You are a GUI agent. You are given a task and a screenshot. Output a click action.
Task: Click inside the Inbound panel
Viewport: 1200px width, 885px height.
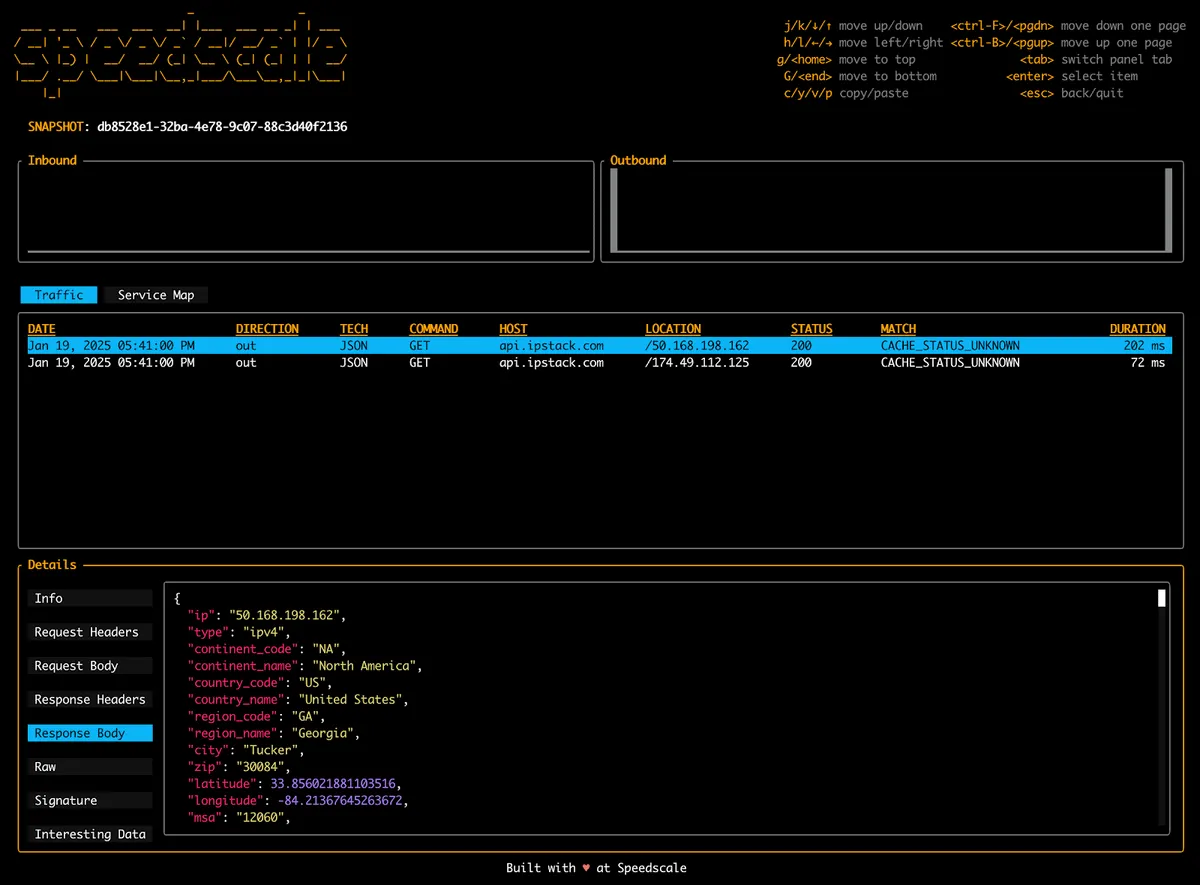tap(305, 210)
